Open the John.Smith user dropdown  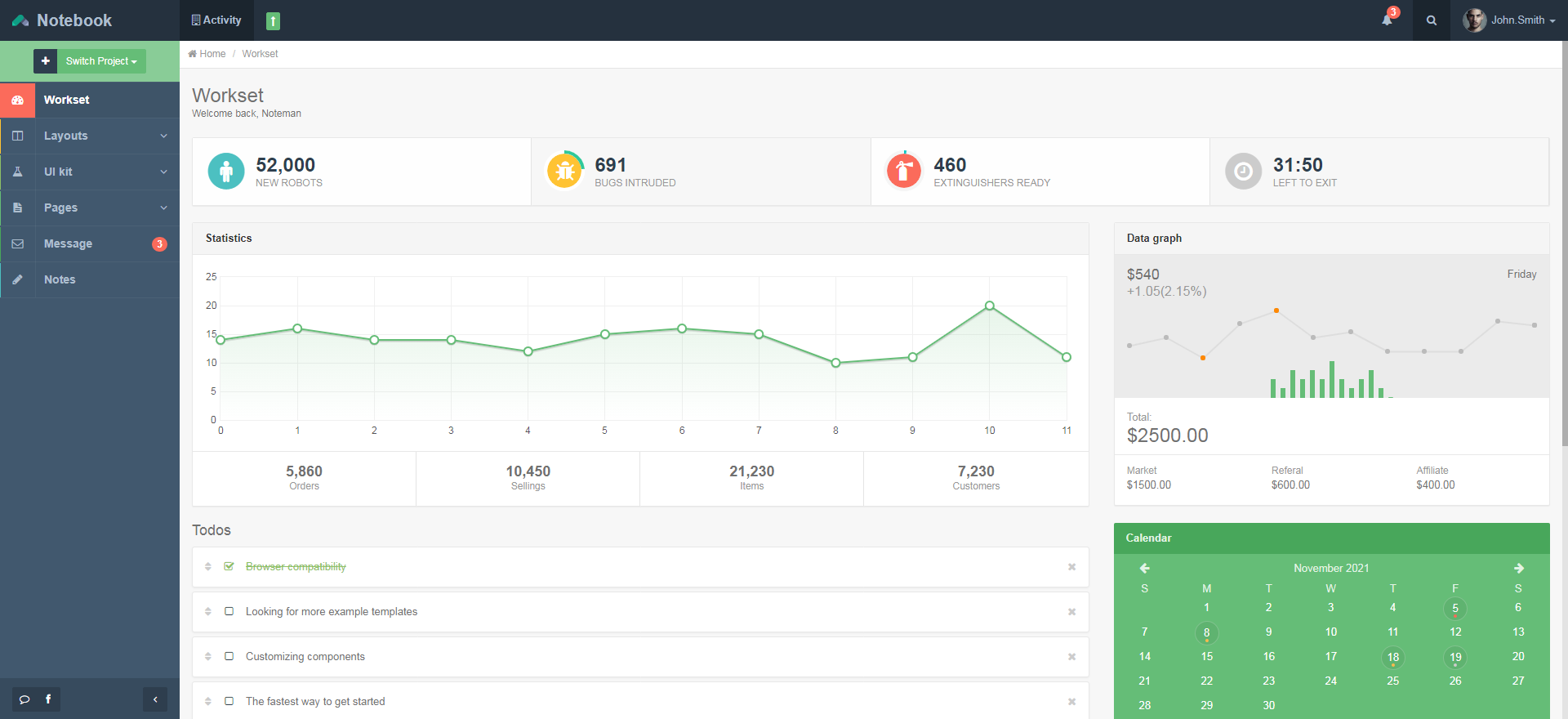pyautogui.click(x=1511, y=20)
